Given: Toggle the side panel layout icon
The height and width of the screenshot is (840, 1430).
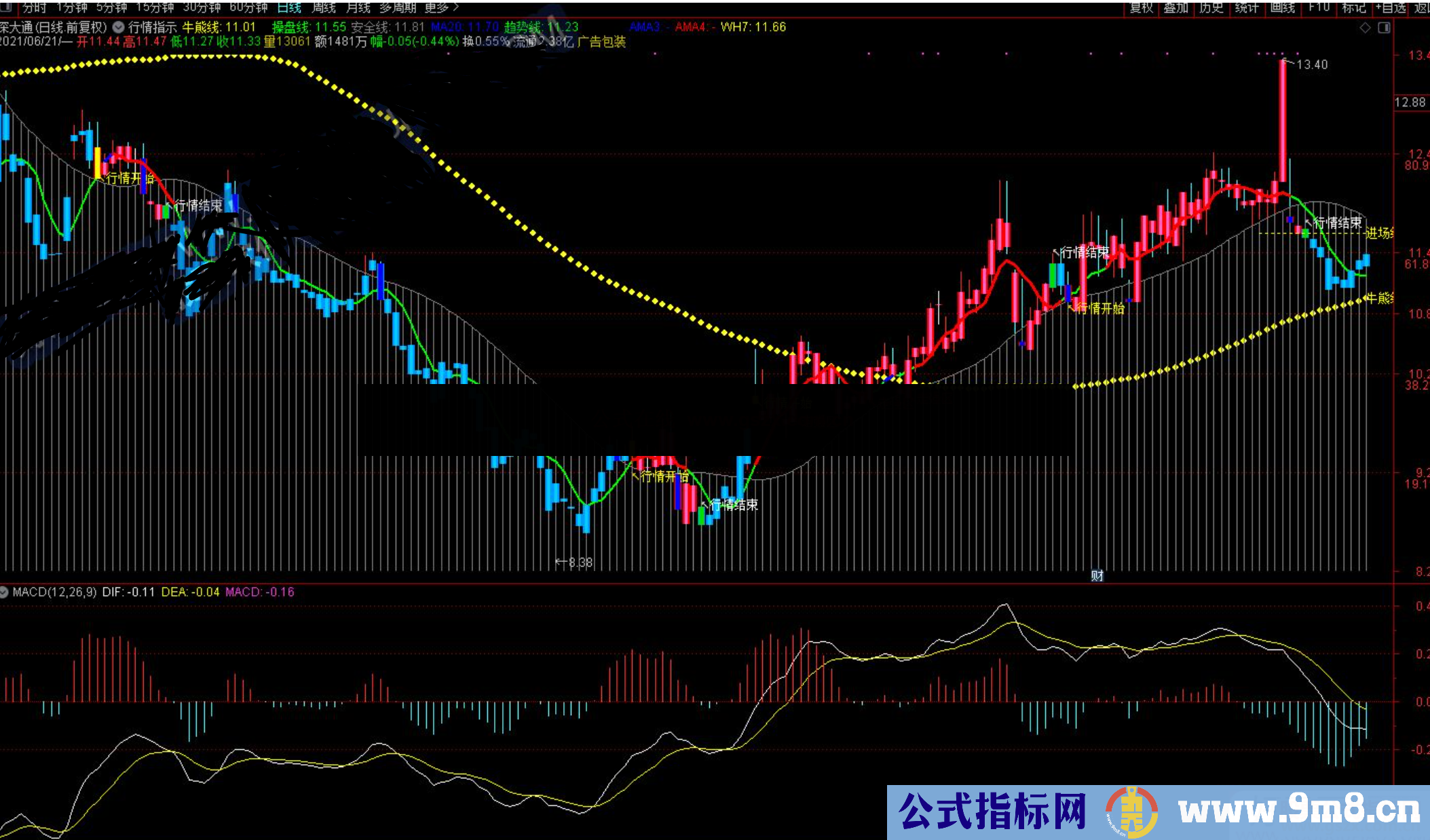Looking at the screenshot, I should pyautogui.click(x=1384, y=28).
